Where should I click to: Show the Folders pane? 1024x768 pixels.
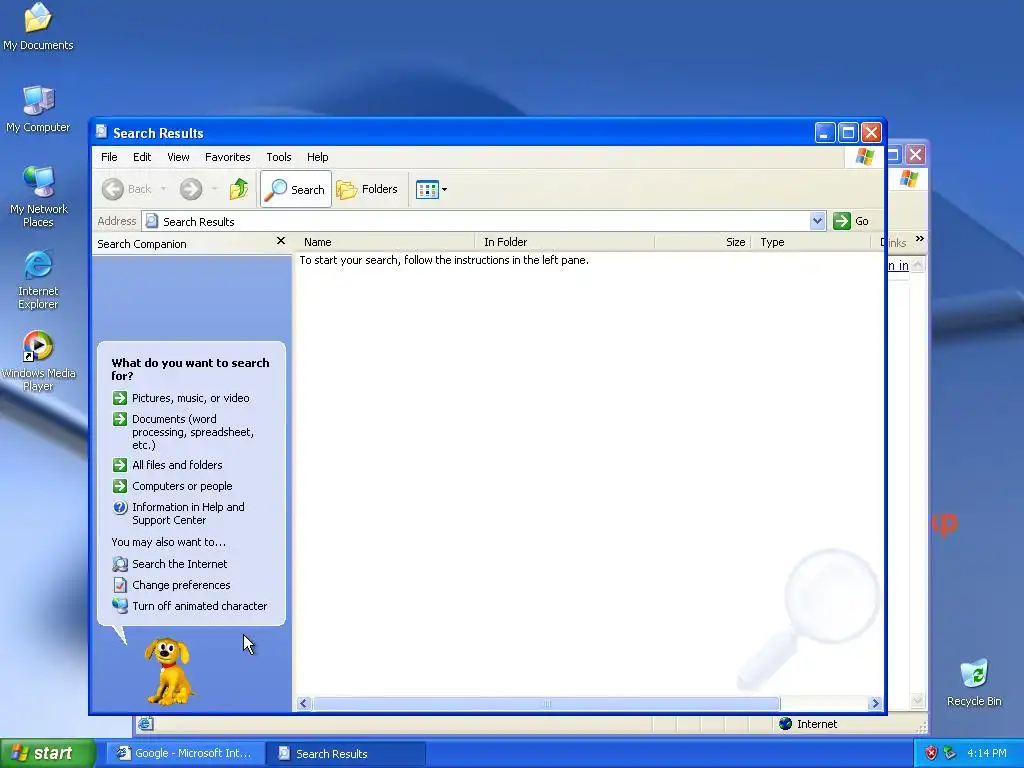367,189
